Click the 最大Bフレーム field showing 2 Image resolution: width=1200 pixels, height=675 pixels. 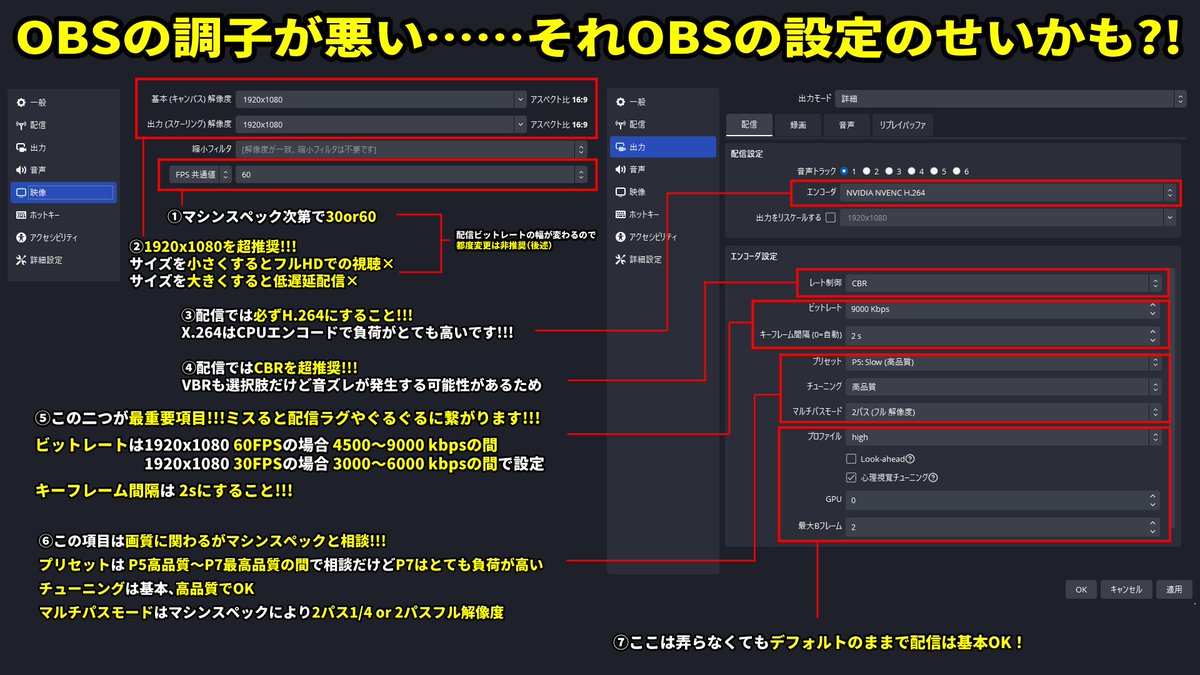tap(1002, 525)
